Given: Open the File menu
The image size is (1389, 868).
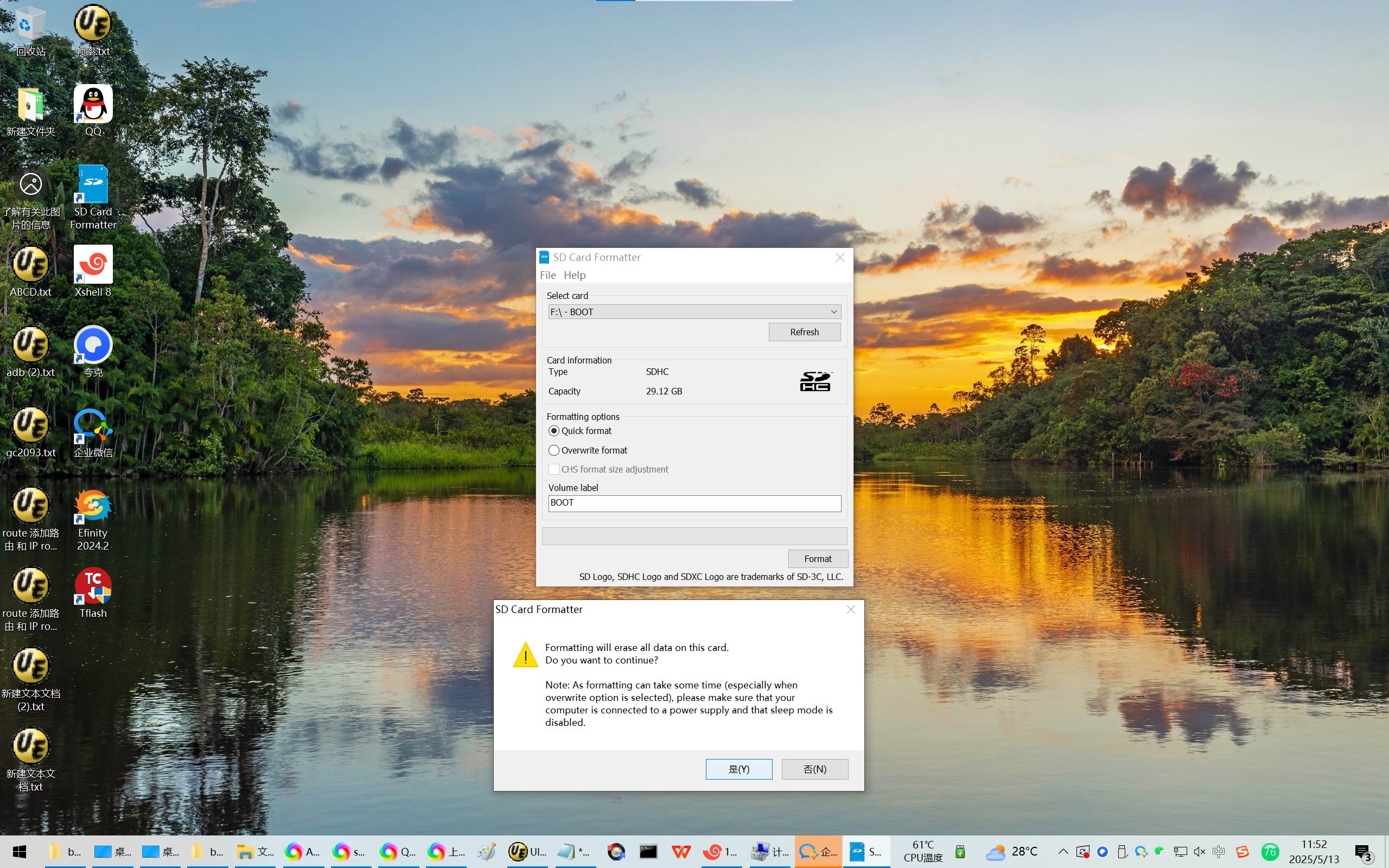Looking at the screenshot, I should pyautogui.click(x=547, y=275).
